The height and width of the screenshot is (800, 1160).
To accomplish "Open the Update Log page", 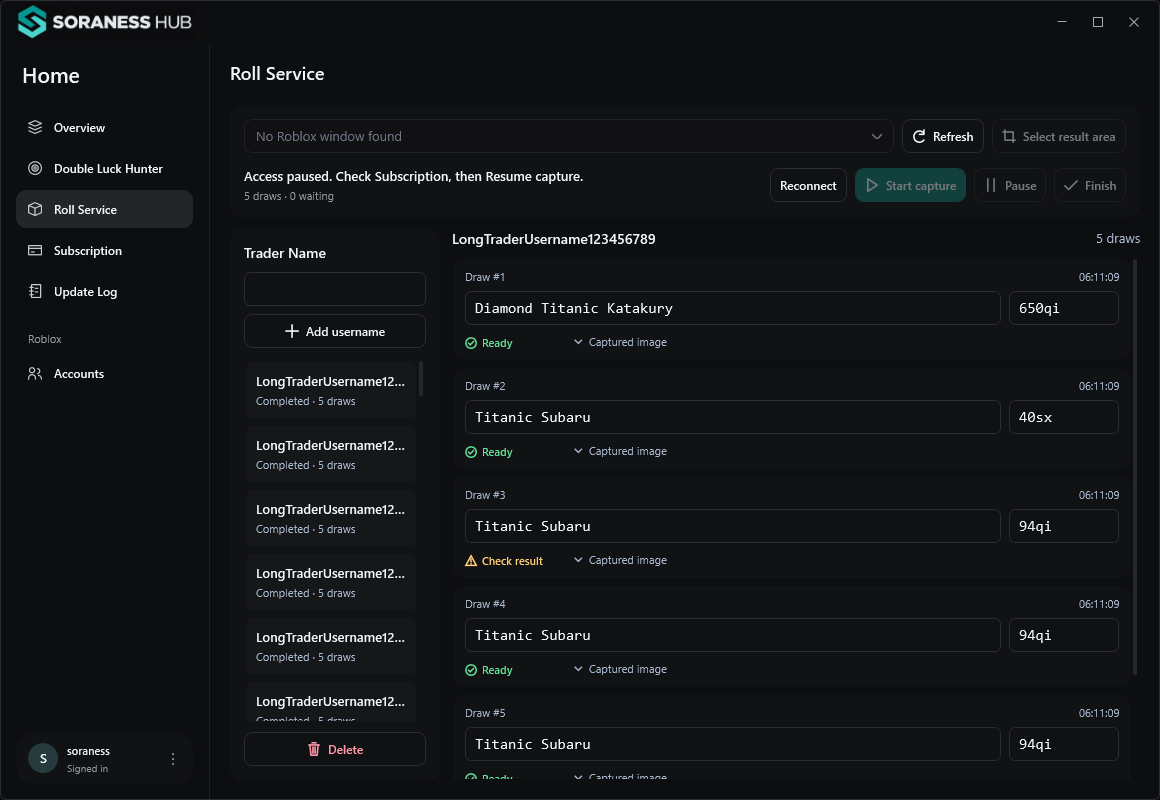I will tap(104, 292).
